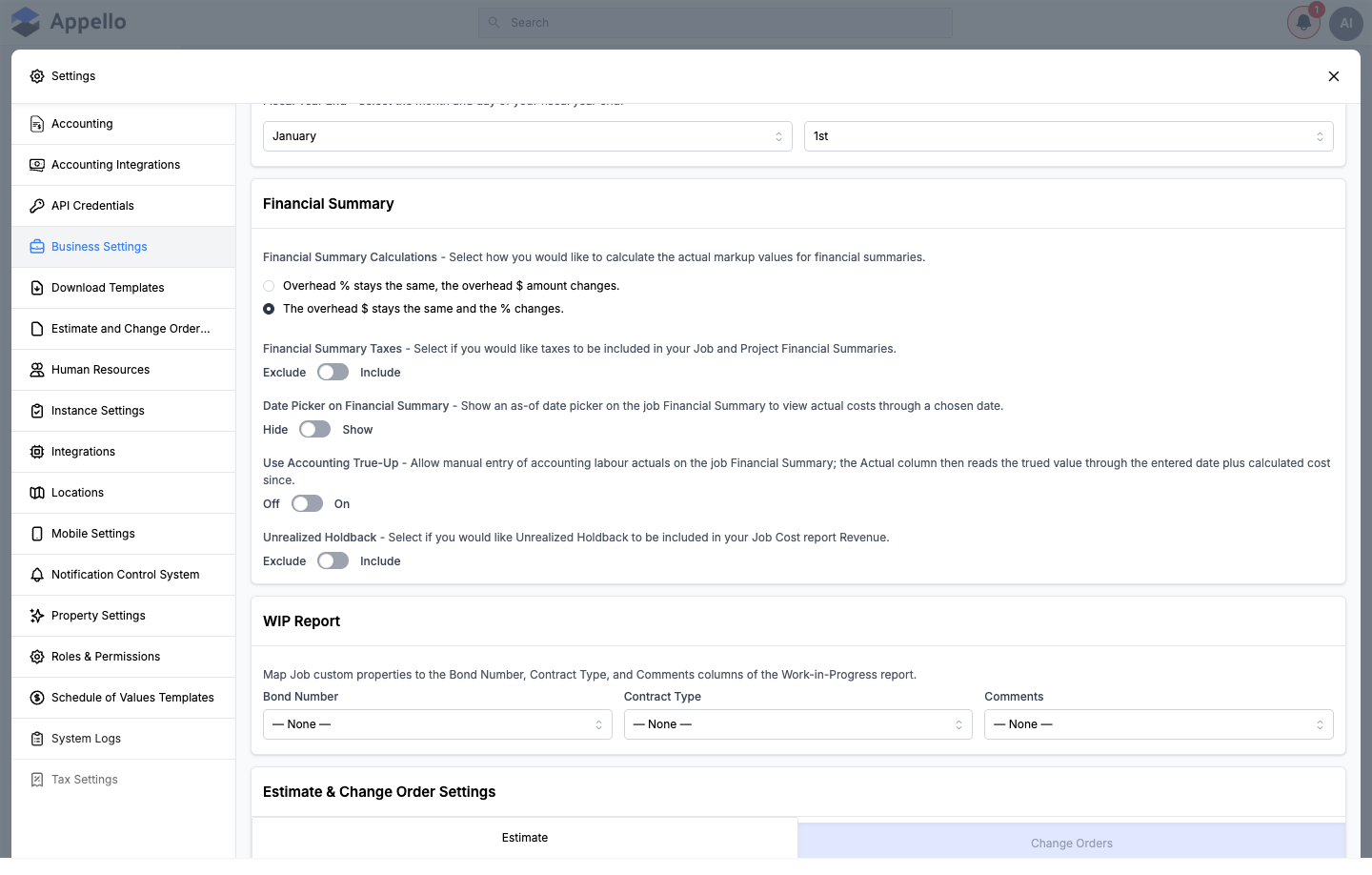Screen dimensions: 1372x875
Task: Open the 1st day dropdown
Action: tap(1069, 136)
